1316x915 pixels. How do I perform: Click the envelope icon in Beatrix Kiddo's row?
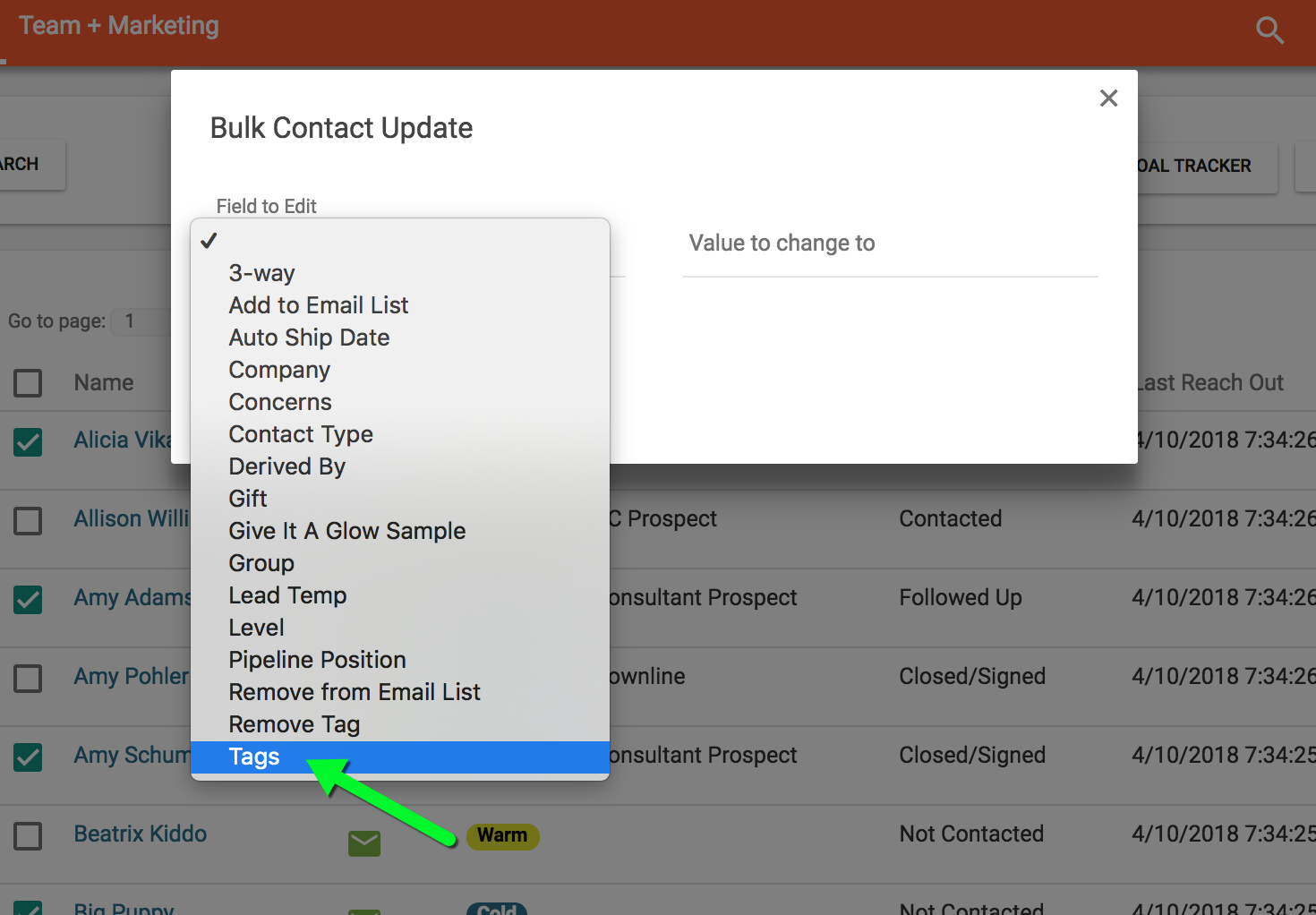click(x=363, y=842)
